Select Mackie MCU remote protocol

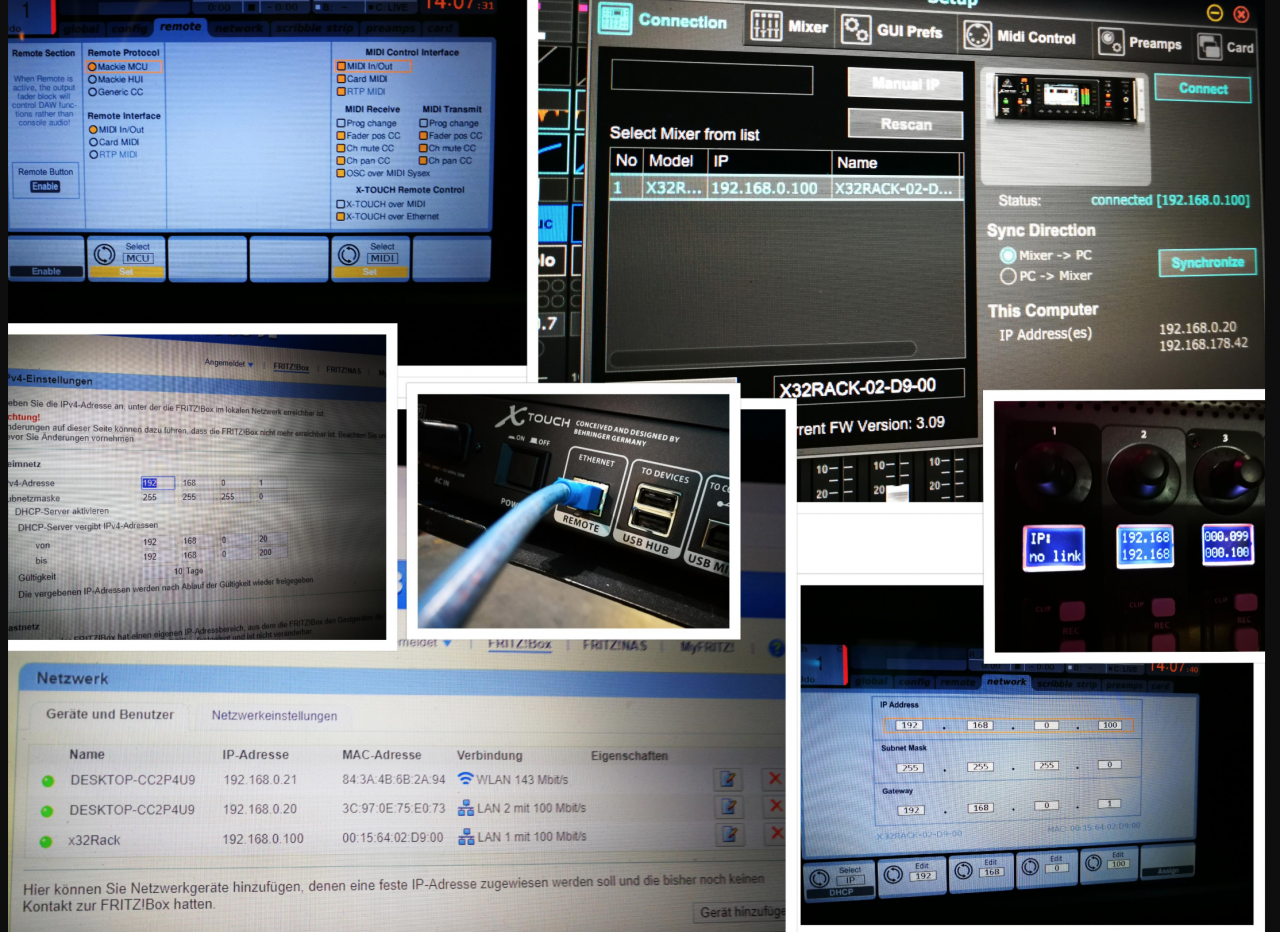(x=92, y=66)
